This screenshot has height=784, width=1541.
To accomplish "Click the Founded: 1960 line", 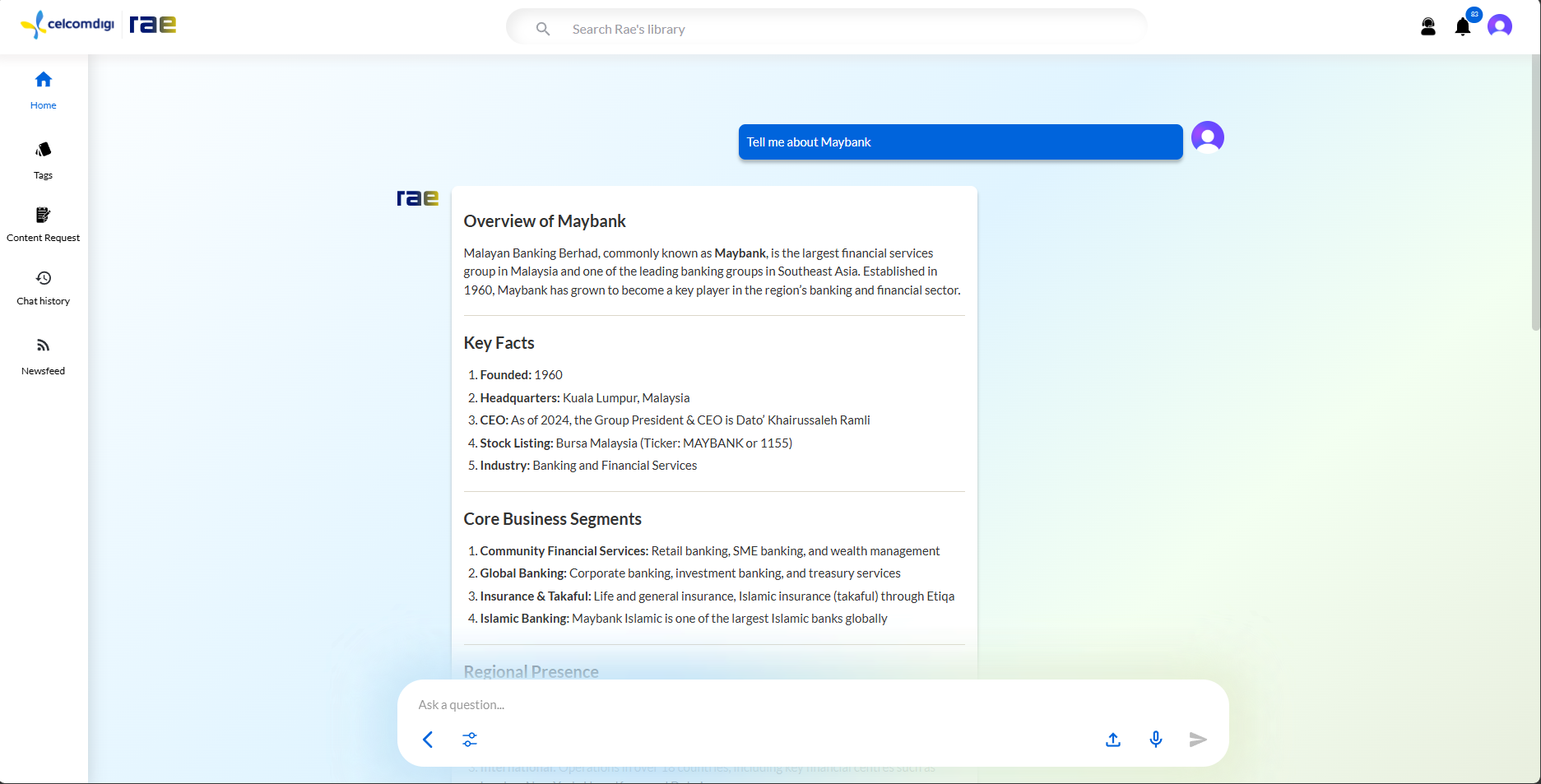I will pyautogui.click(x=515, y=375).
